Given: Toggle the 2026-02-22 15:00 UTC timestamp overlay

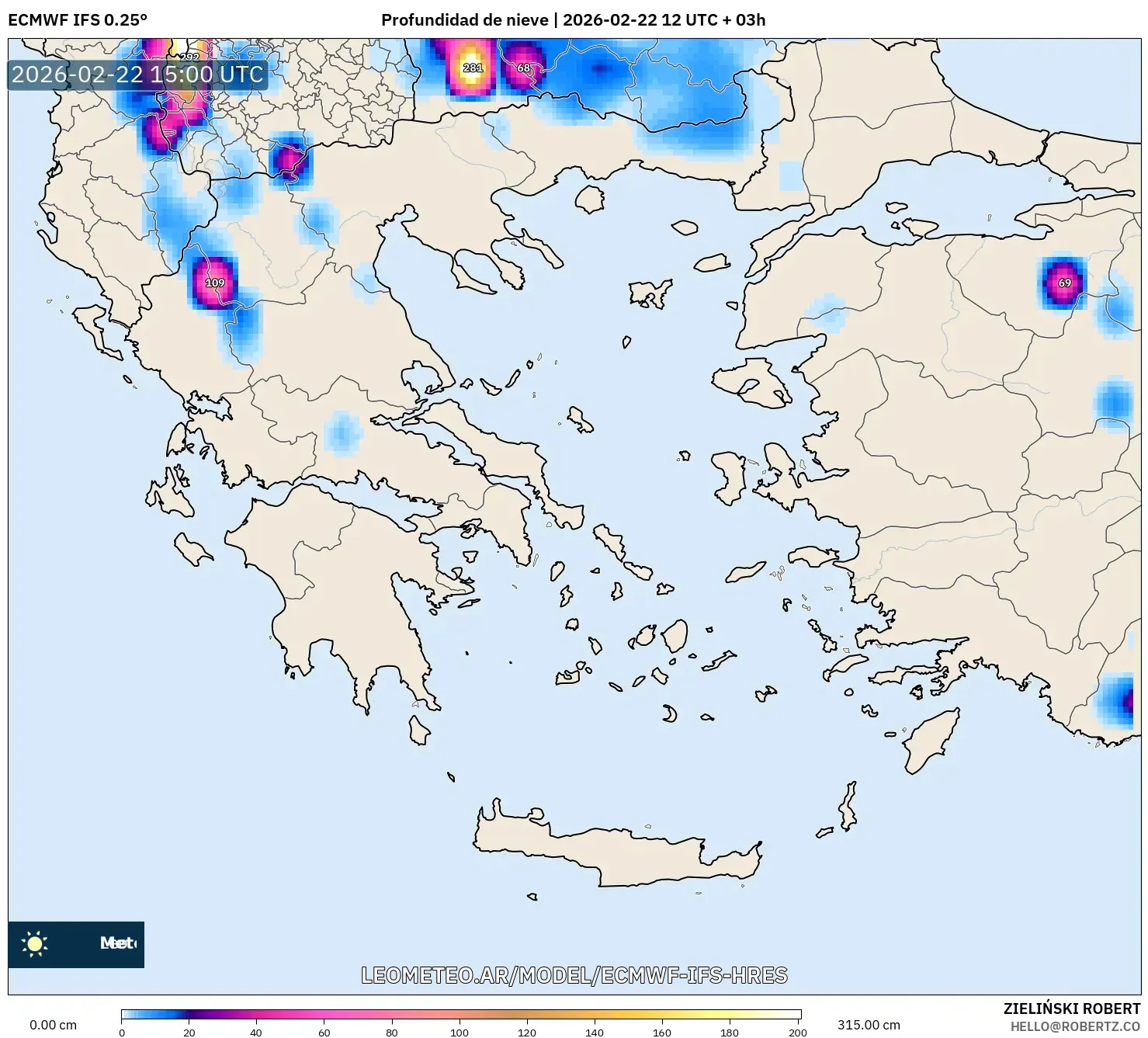Looking at the screenshot, I should click(x=137, y=75).
